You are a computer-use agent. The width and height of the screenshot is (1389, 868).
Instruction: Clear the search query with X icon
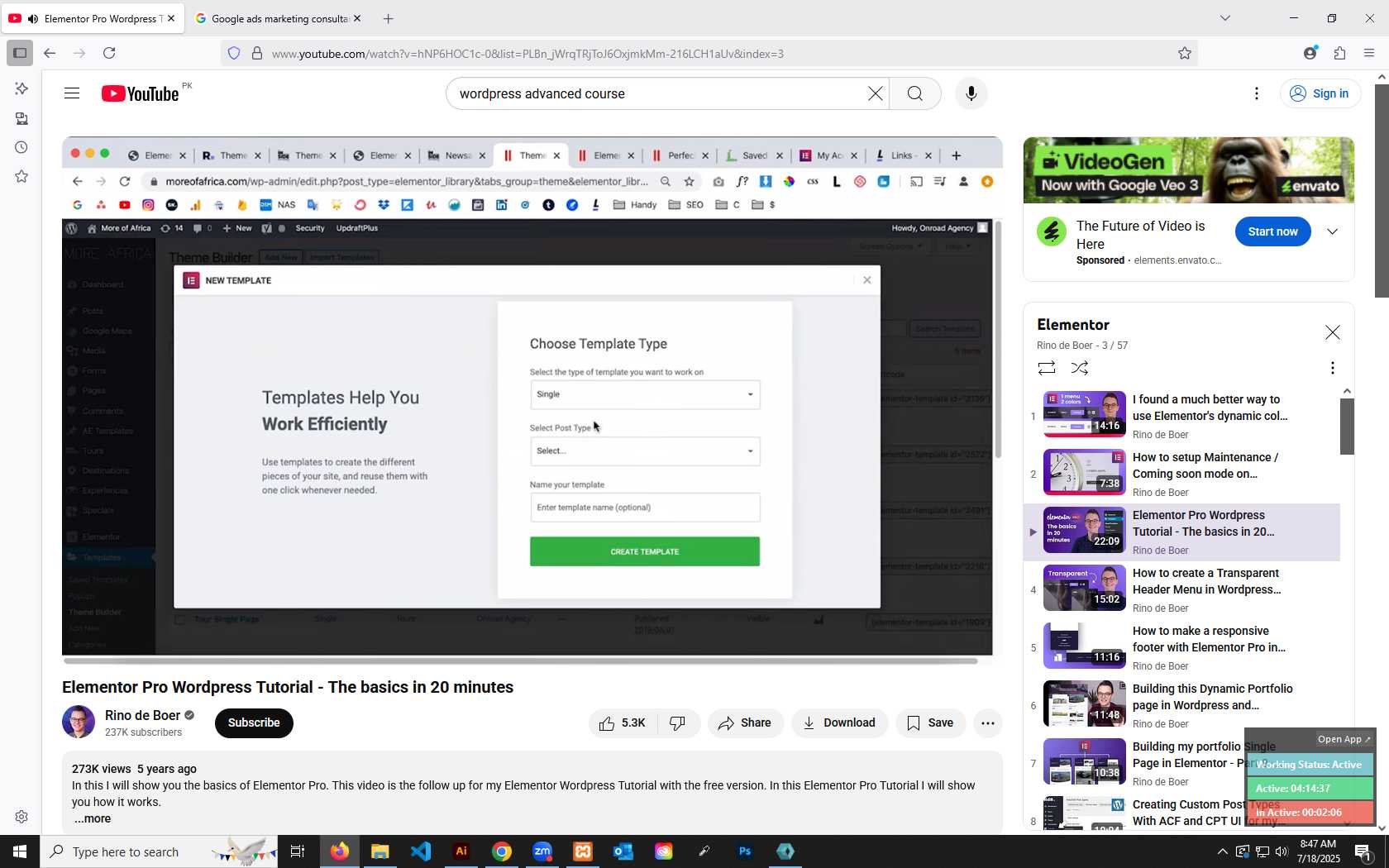(875, 93)
